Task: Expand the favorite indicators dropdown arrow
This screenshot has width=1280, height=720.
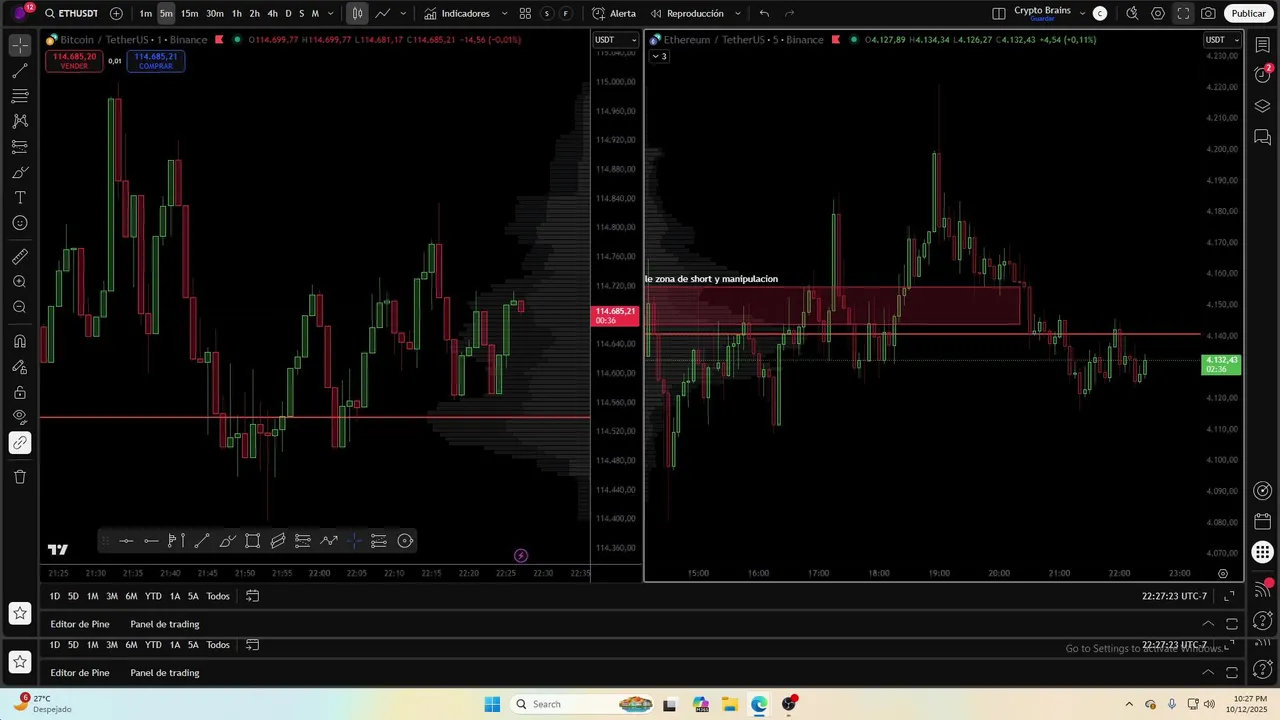Action: coord(504,13)
